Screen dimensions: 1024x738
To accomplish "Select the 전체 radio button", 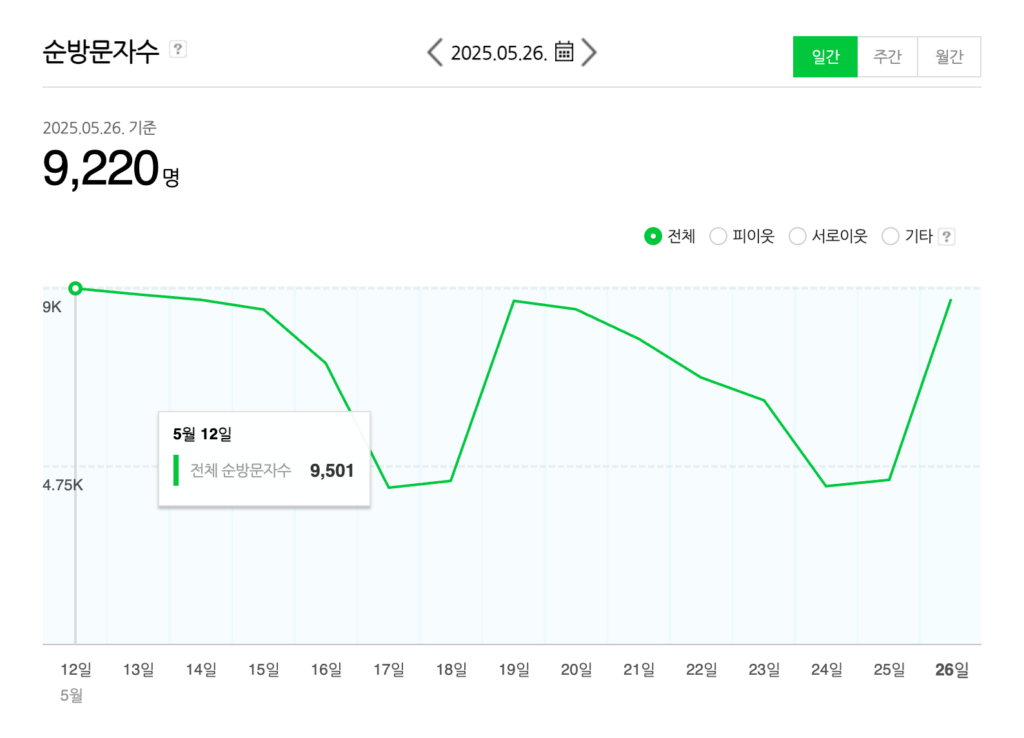I will click(653, 236).
